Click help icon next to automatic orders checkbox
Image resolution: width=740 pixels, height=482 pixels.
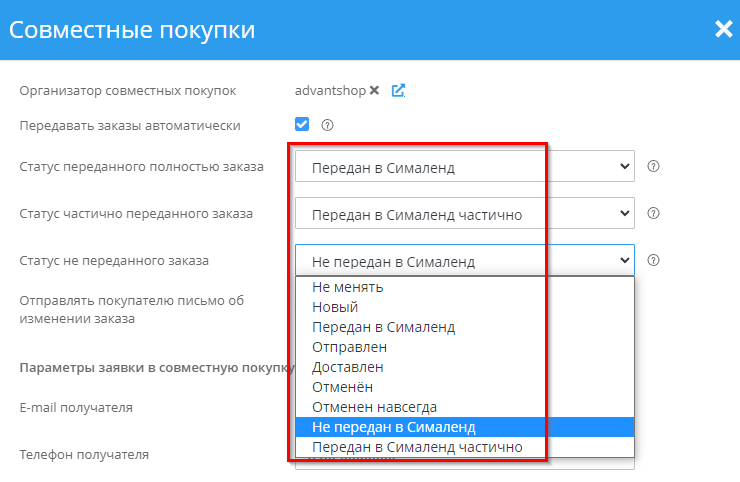[327, 125]
